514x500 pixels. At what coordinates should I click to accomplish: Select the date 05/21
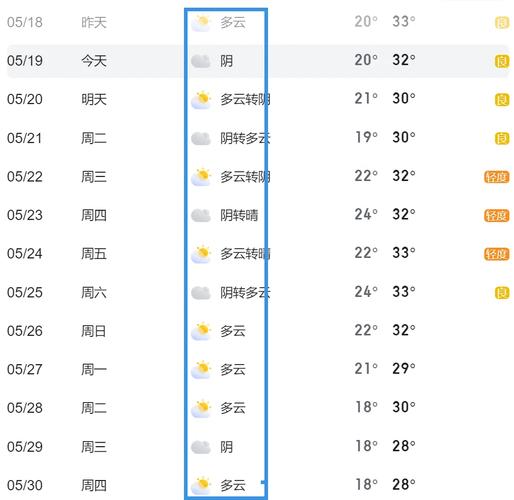(x=25, y=138)
